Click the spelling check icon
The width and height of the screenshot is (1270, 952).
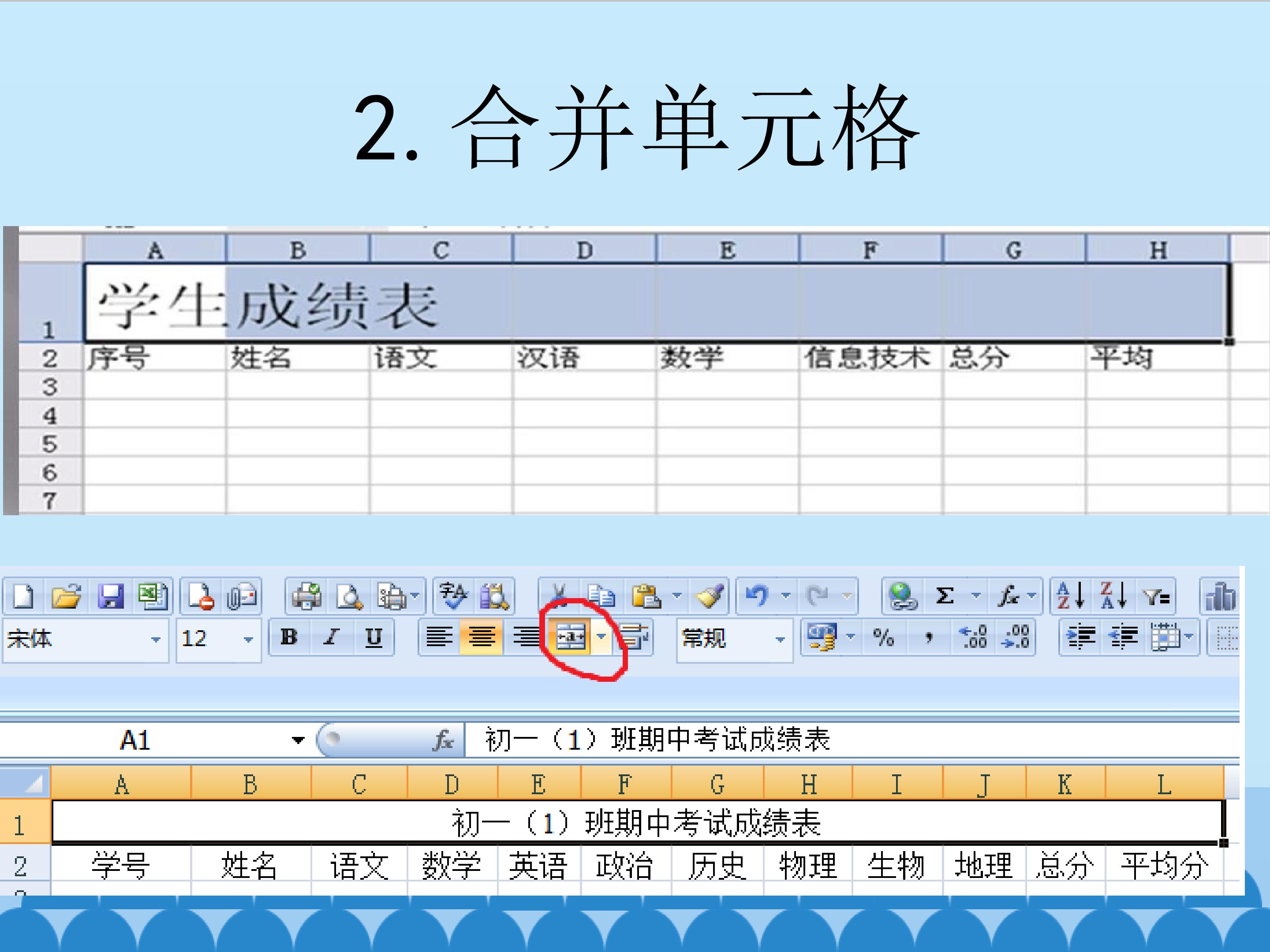pyautogui.click(x=454, y=595)
